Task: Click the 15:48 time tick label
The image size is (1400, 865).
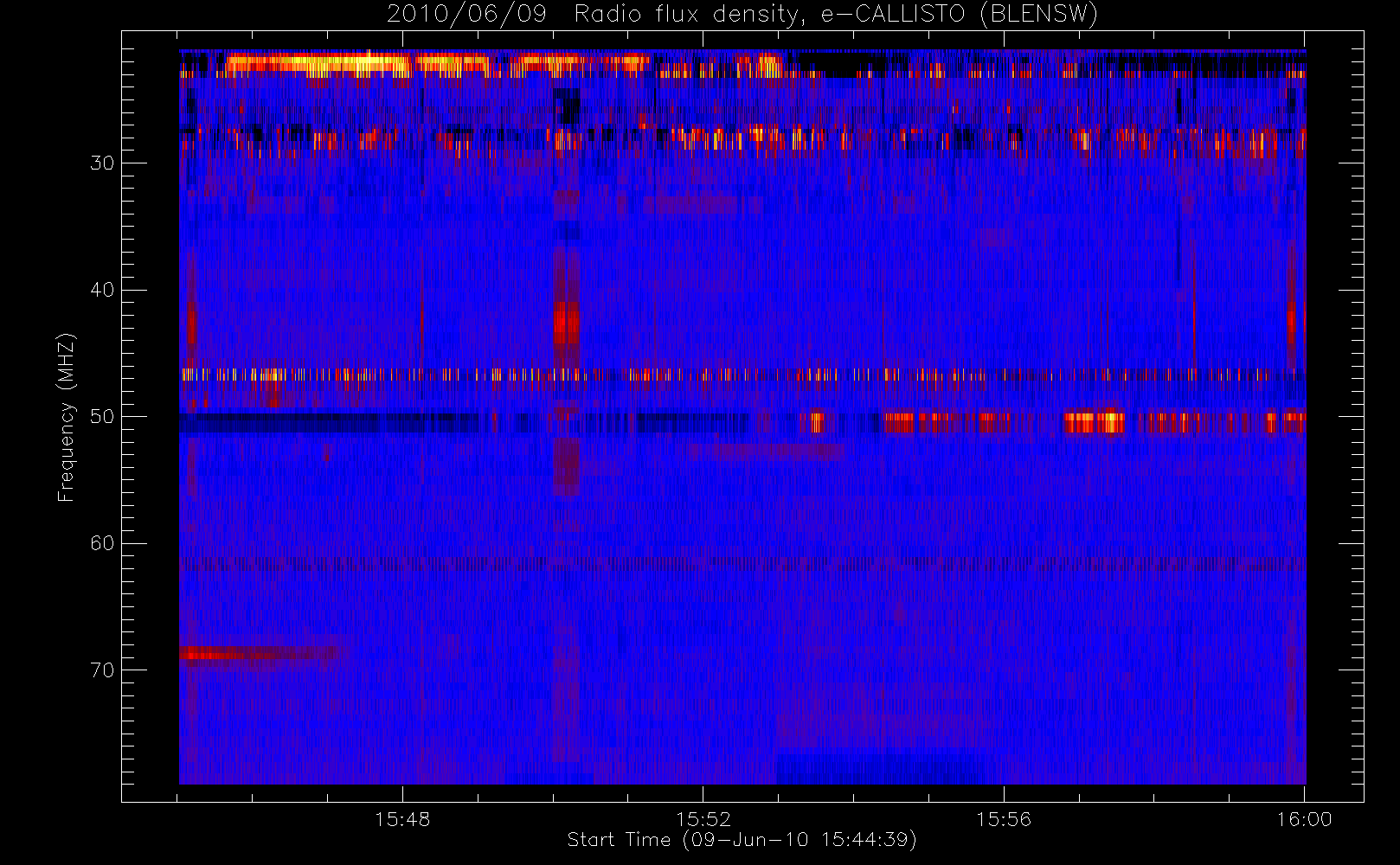Action: pos(402,819)
